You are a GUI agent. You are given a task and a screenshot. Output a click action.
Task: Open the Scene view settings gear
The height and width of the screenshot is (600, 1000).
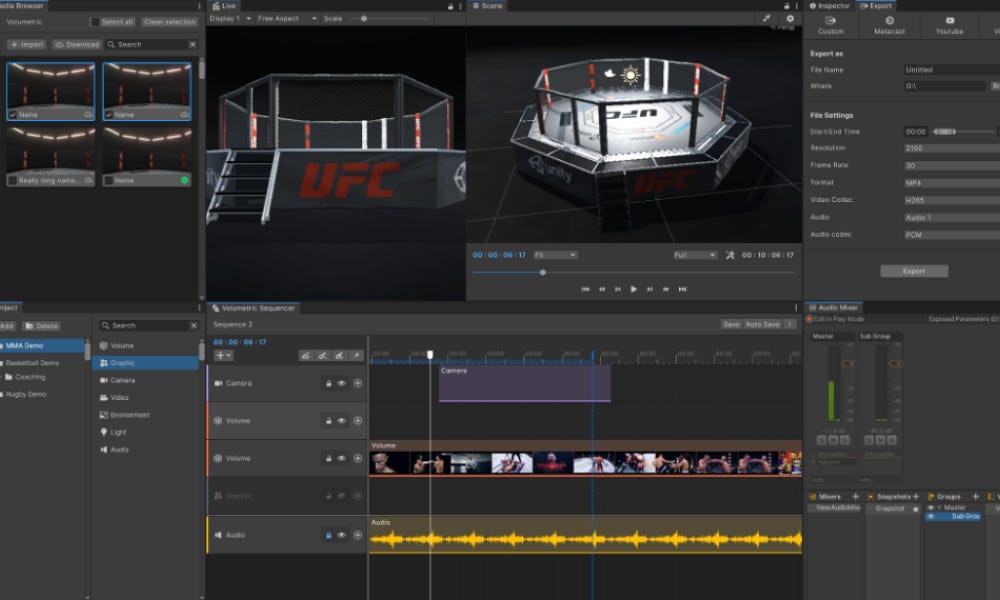[790, 18]
